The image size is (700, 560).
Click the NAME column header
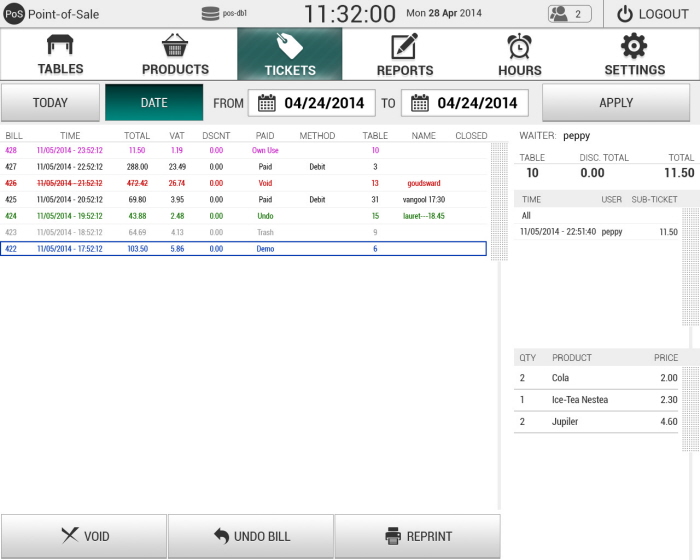pos(423,136)
